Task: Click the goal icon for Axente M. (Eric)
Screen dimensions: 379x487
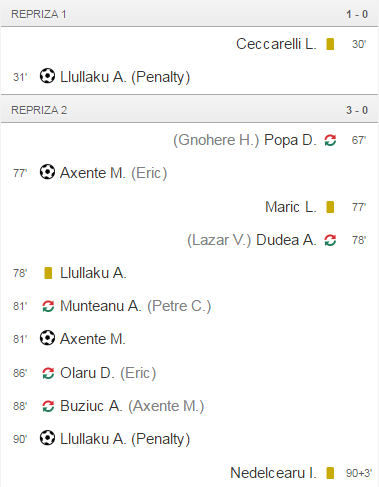Action: [47, 172]
